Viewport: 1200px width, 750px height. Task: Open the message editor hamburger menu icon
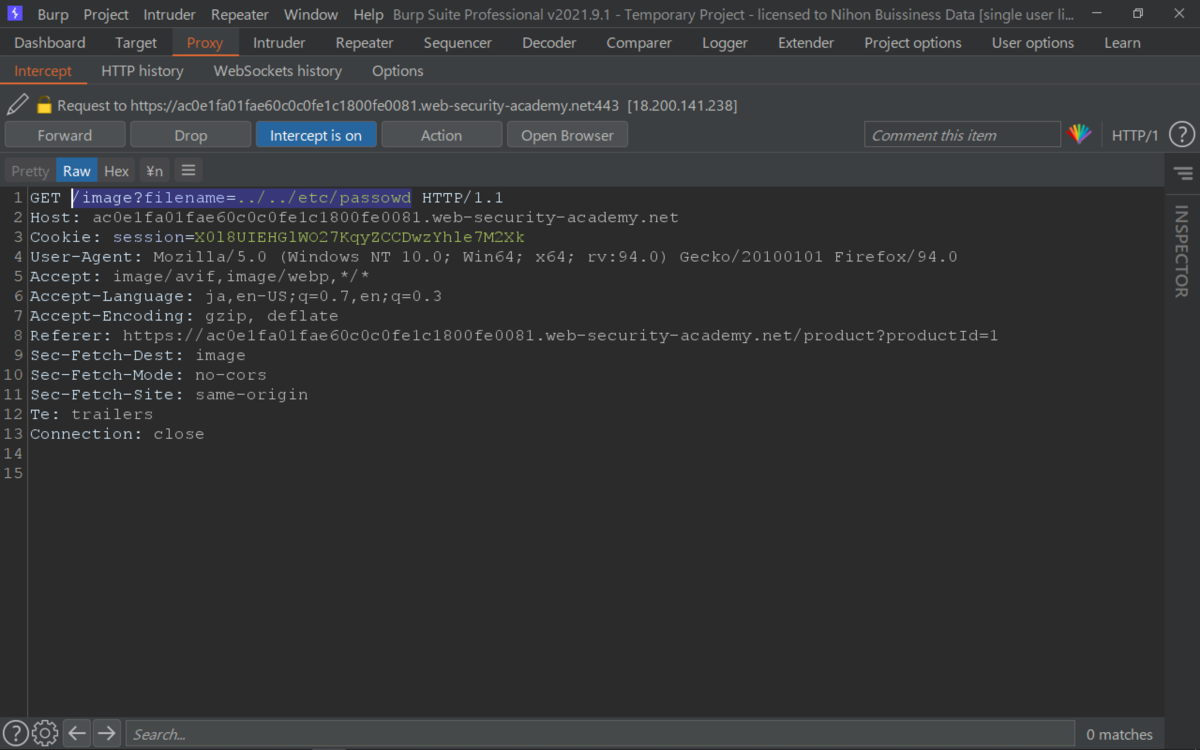188,171
